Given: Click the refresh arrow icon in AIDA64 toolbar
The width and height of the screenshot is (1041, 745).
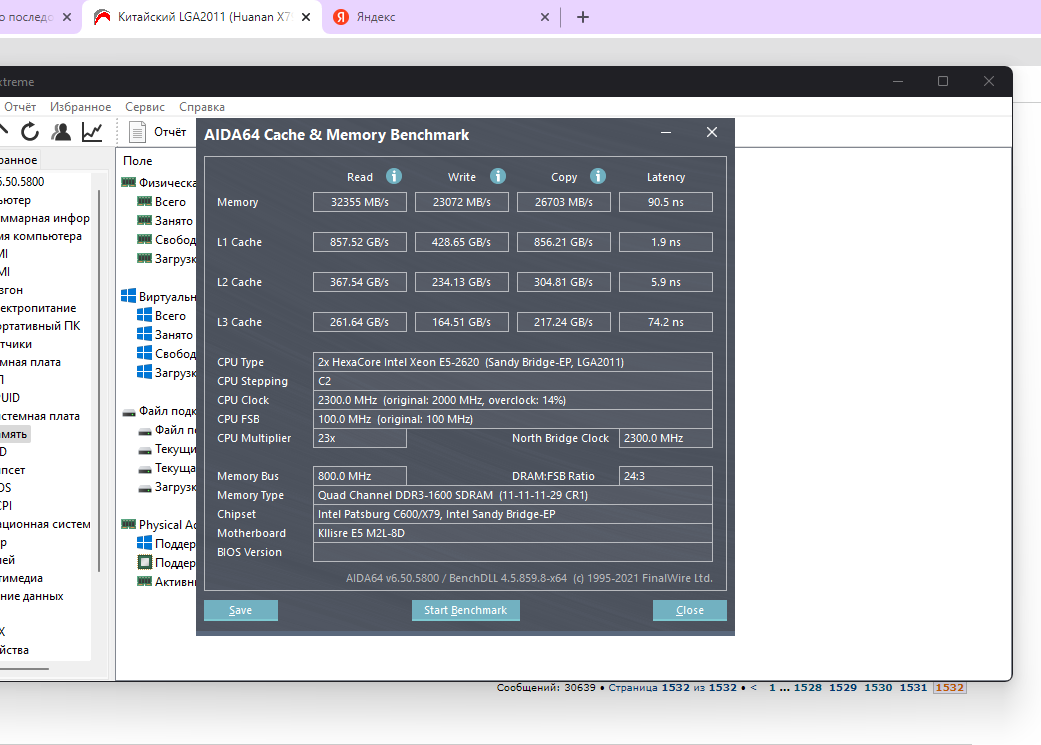Looking at the screenshot, I should pos(30,131).
